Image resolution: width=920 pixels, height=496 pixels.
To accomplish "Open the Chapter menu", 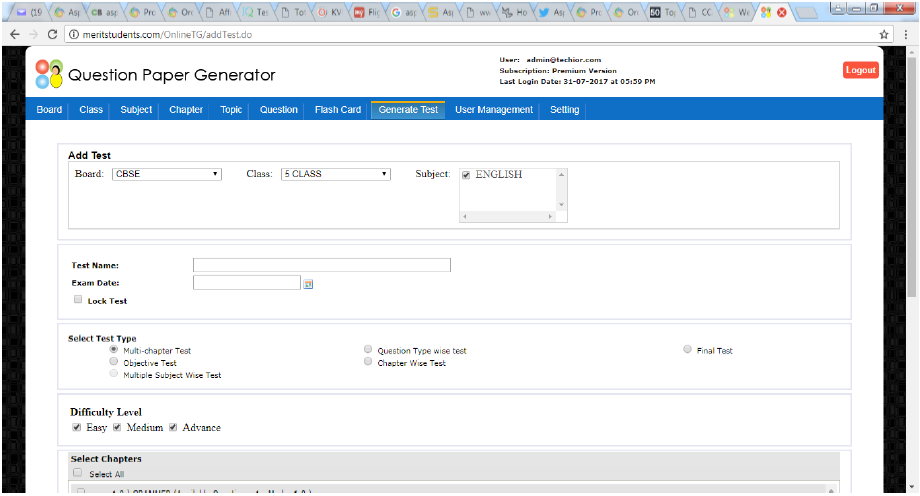I will (x=186, y=110).
